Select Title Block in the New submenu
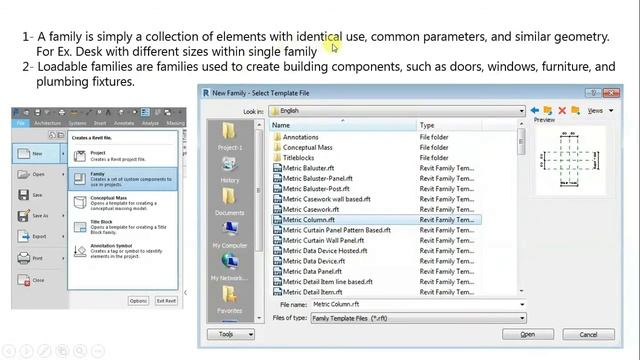The height and width of the screenshot is (360, 640). pyautogui.click(x=123, y=227)
